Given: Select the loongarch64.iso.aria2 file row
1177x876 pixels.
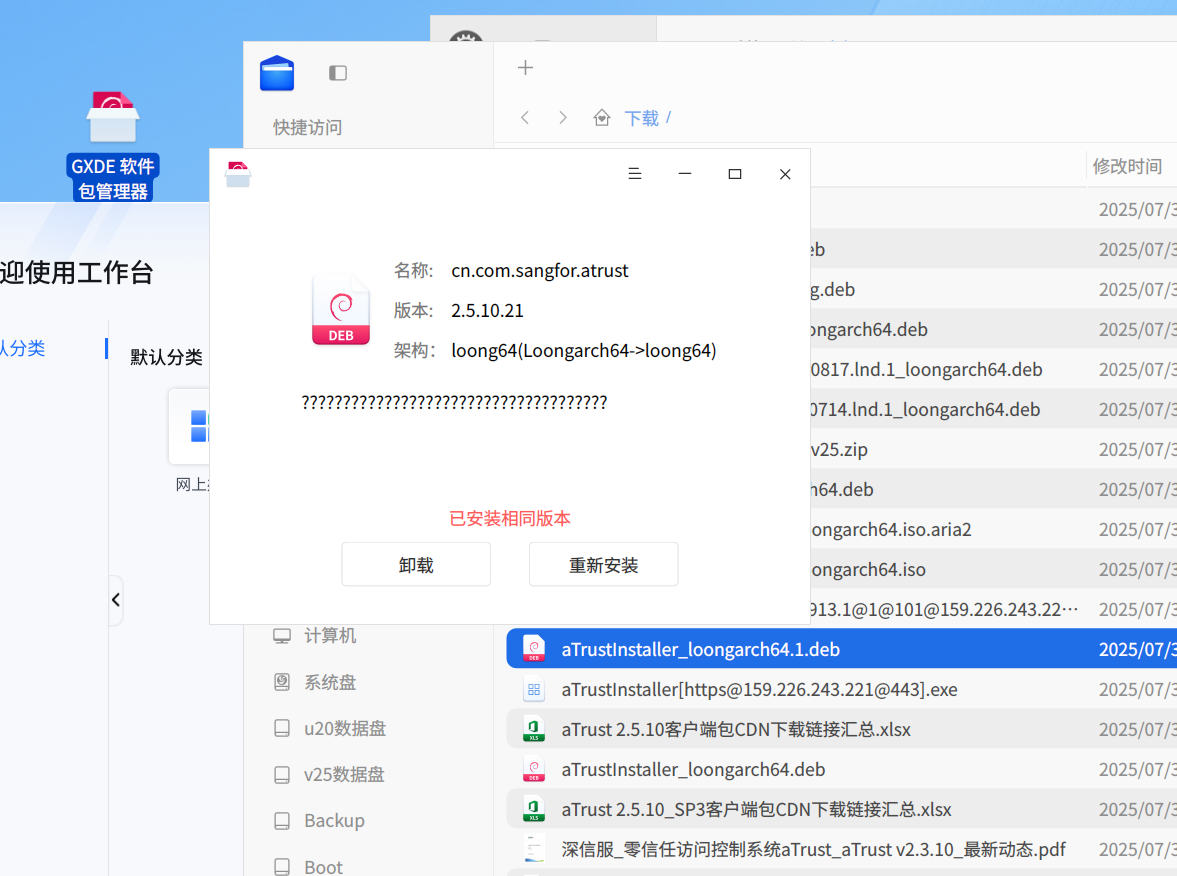Looking at the screenshot, I should pyautogui.click(x=994, y=529).
